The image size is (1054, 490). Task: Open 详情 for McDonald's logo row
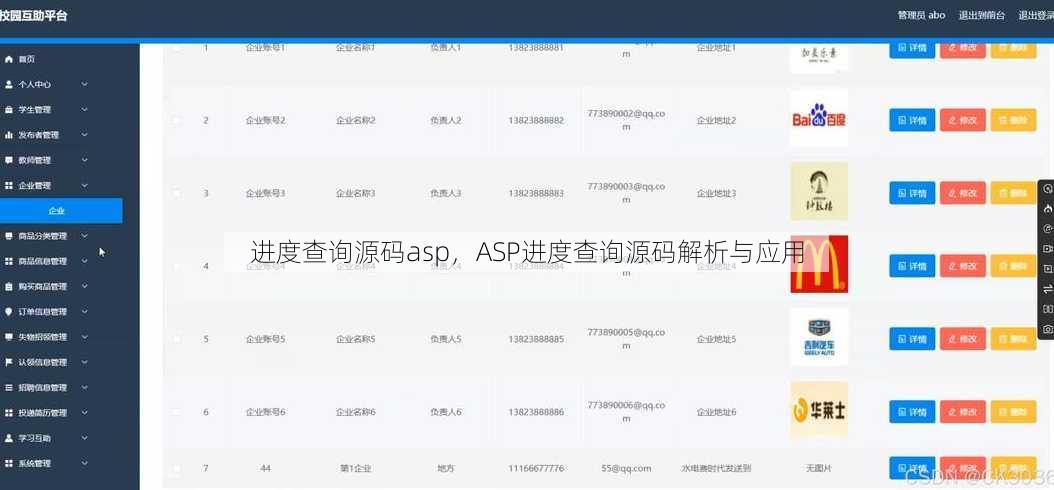912,266
